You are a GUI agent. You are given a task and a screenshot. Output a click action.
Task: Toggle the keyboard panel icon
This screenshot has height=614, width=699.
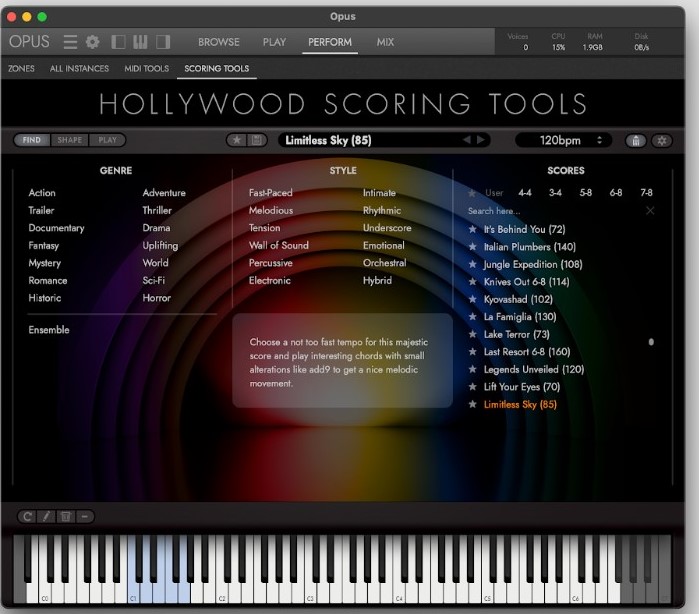pyautogui.click(x=140, y=42)
